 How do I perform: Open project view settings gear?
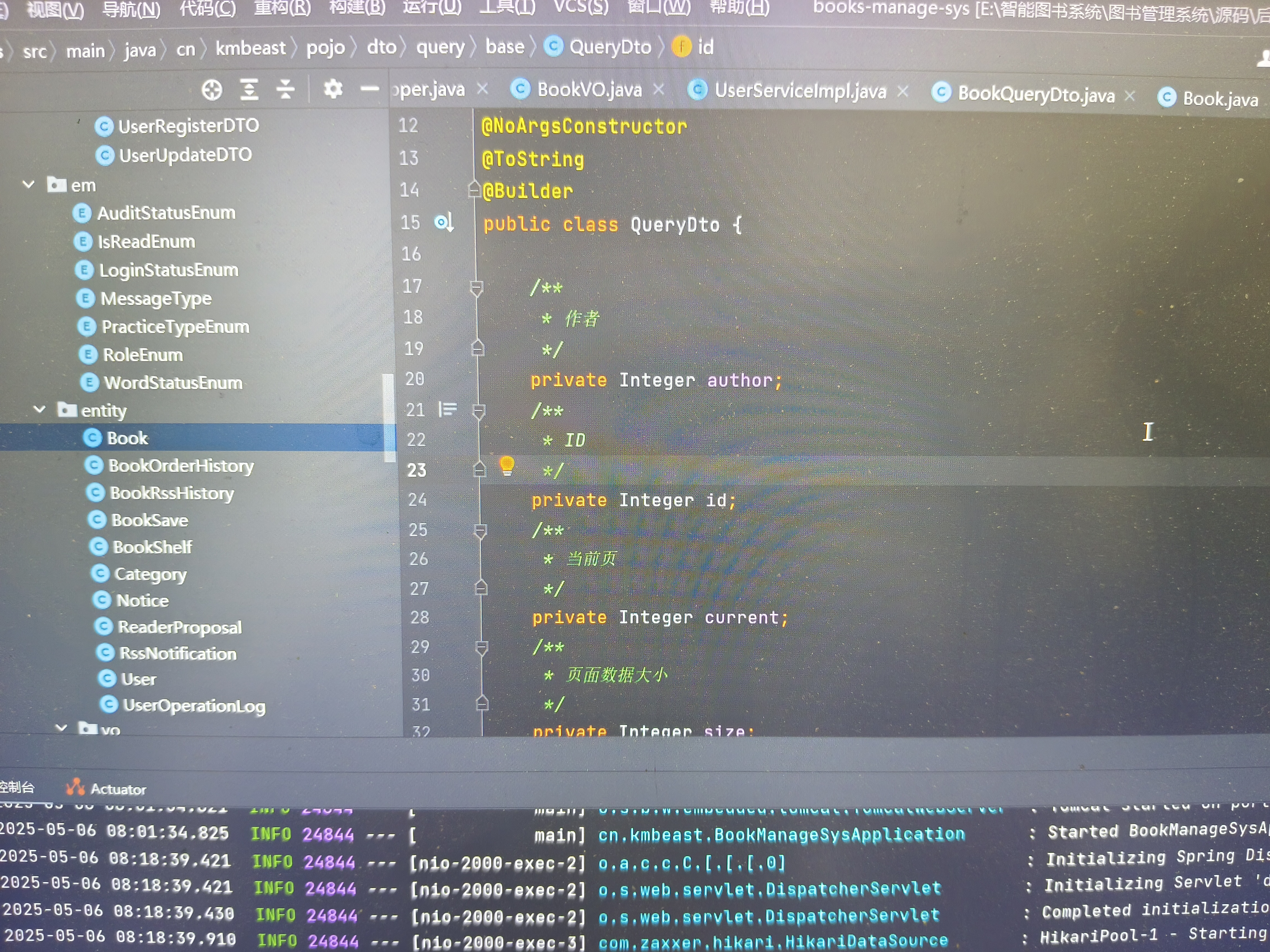coord(333,89)
